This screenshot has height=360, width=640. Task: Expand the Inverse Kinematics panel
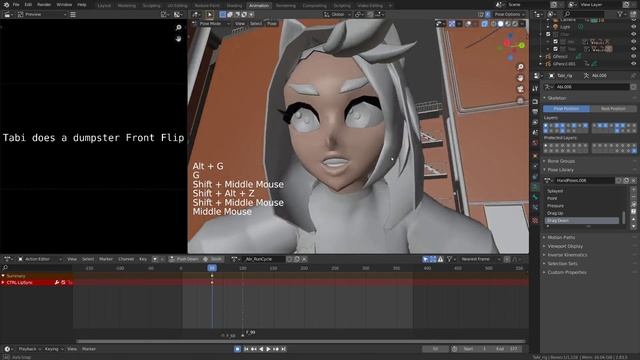pyautogui.click(x=567, y=255)
